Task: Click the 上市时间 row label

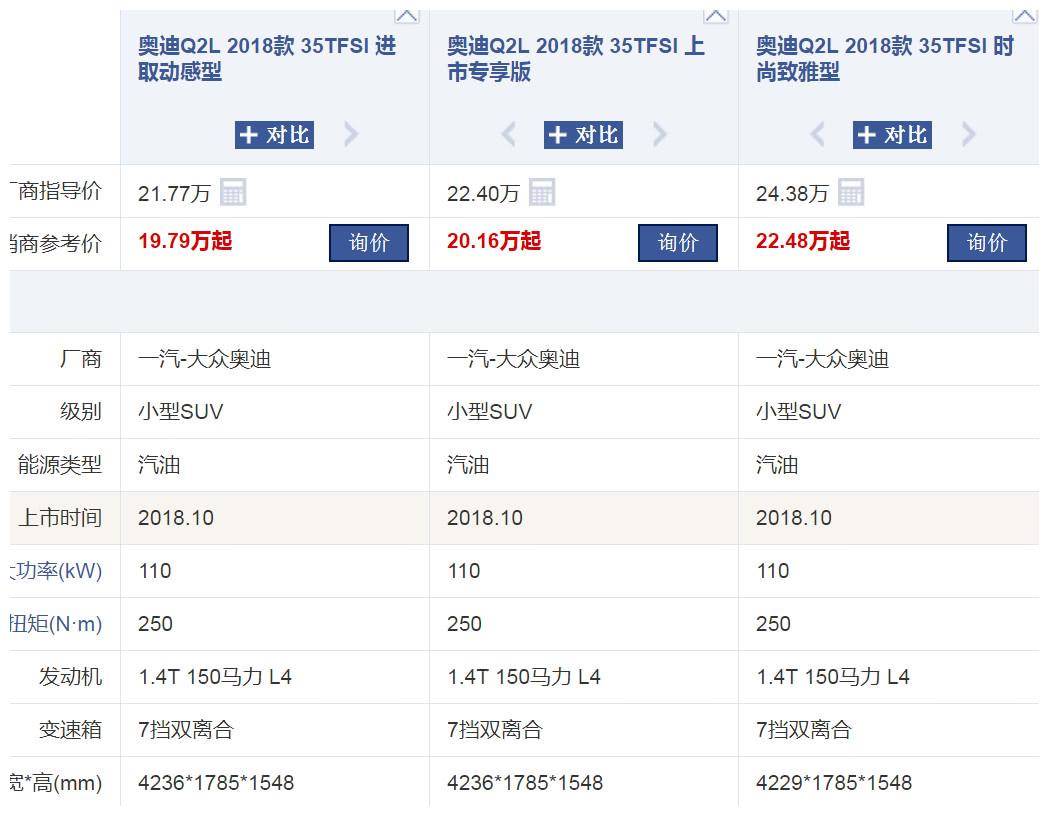Action: [x=60, y=517]
